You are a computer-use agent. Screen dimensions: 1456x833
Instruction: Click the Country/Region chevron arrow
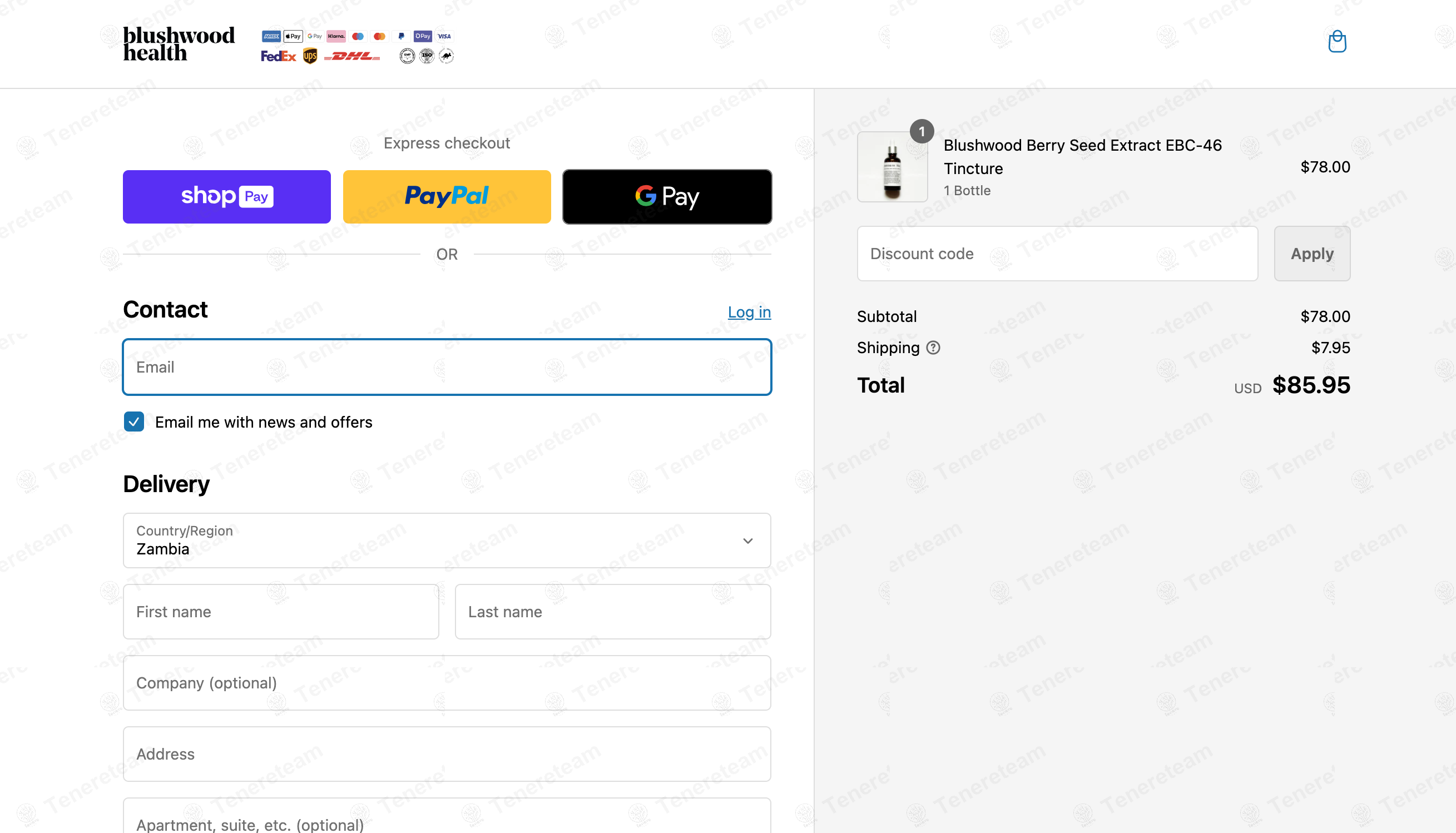click(747, 541)
